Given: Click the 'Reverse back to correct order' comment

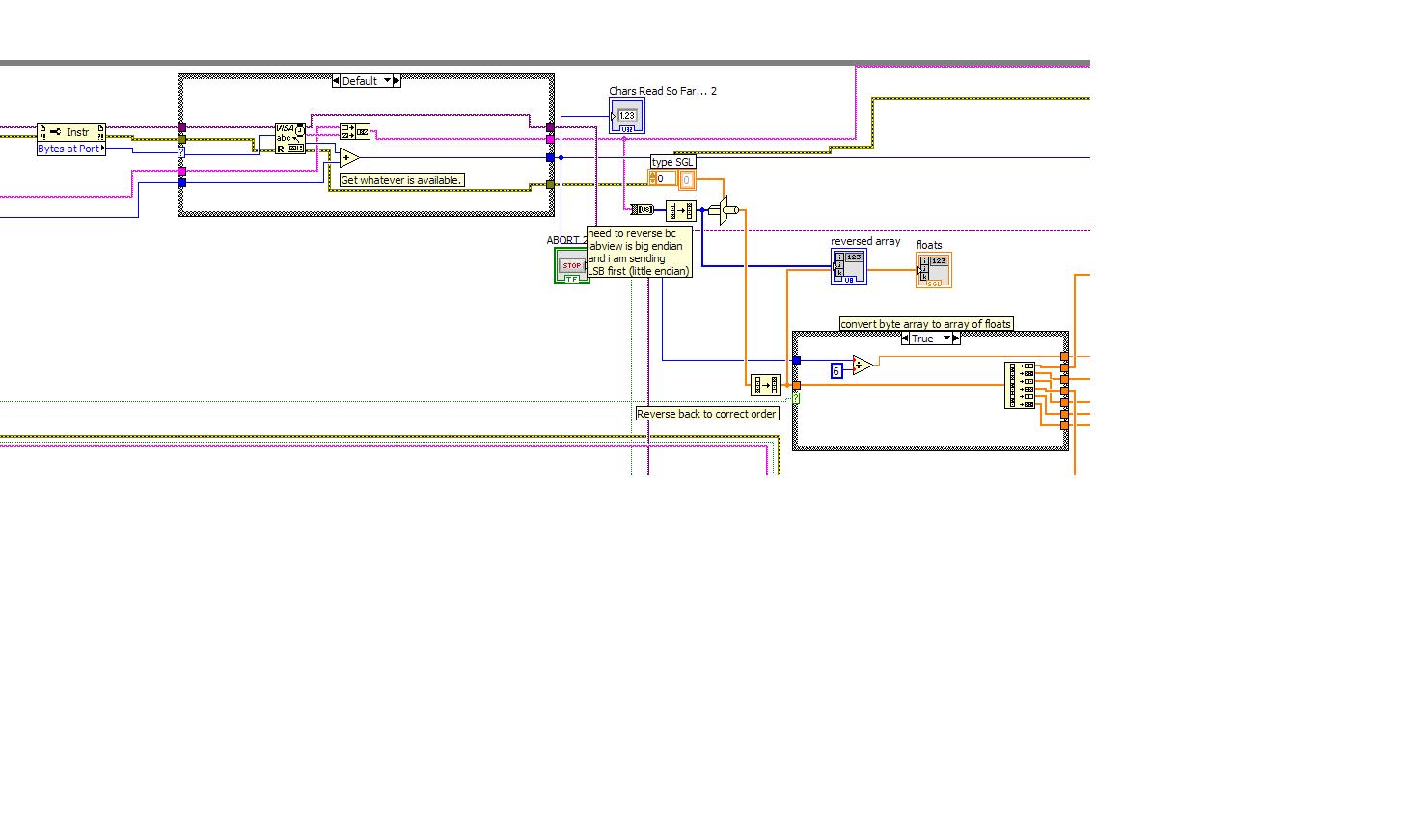Looking at the screenshot, I should 707,414.
